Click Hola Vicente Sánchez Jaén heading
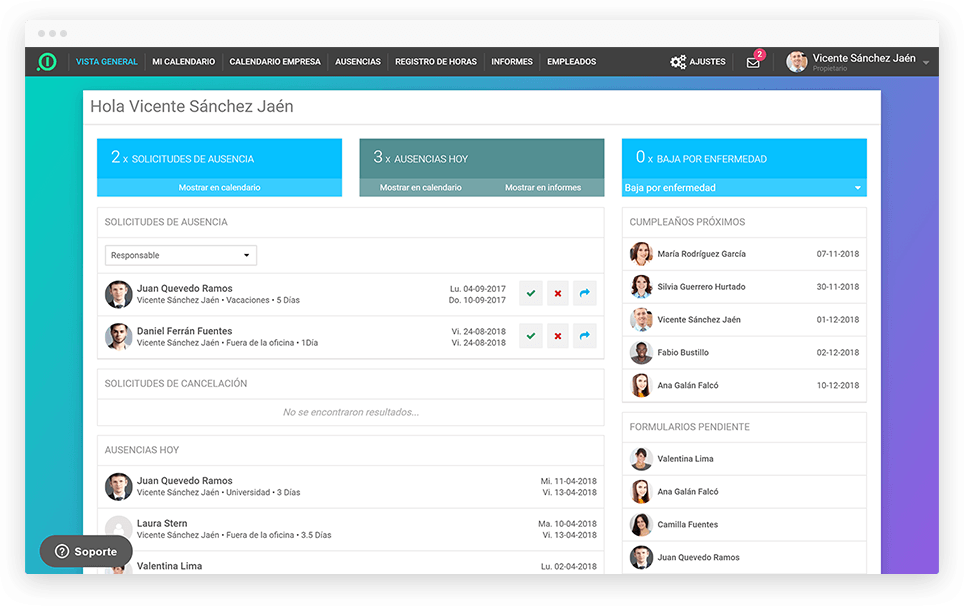 tap(192, 106)
